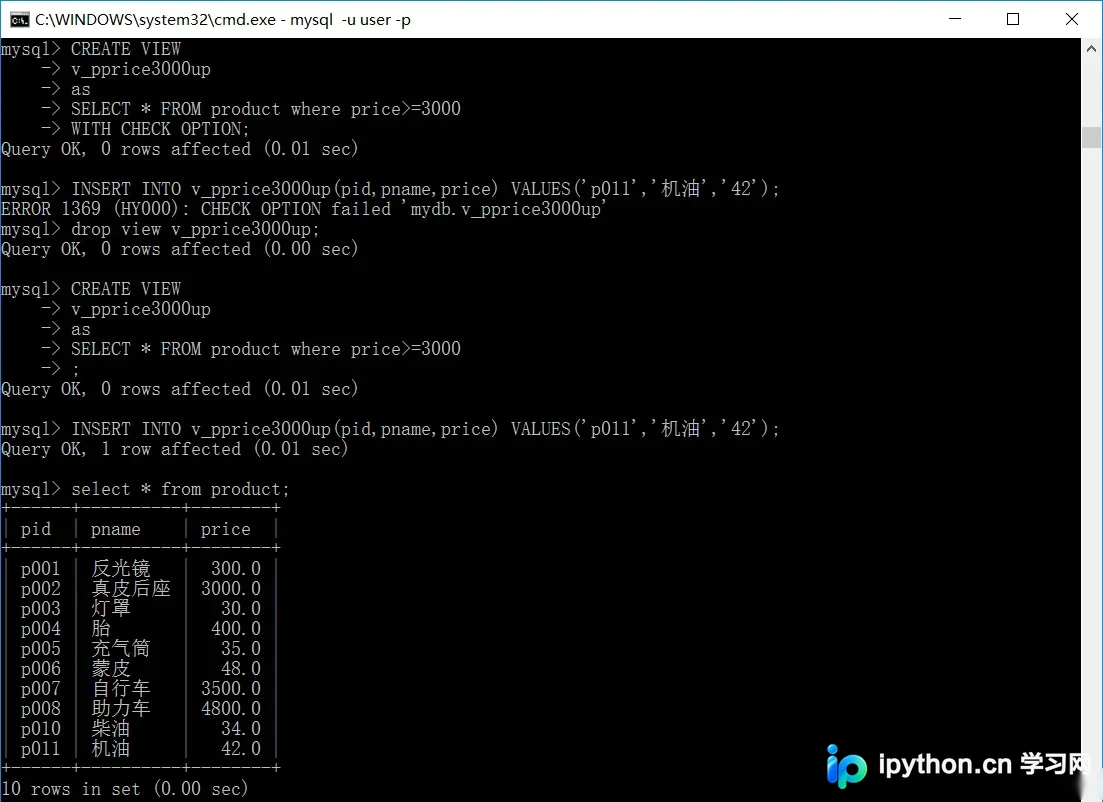
Task: Click the 'p005' cell
Action: (40, 649)
